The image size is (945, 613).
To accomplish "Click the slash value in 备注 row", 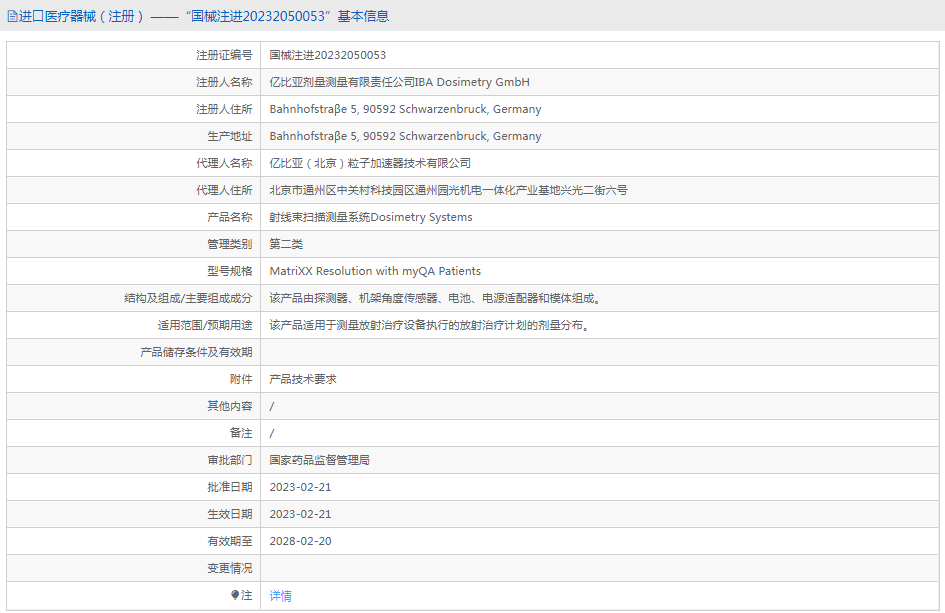I will 272,433.
